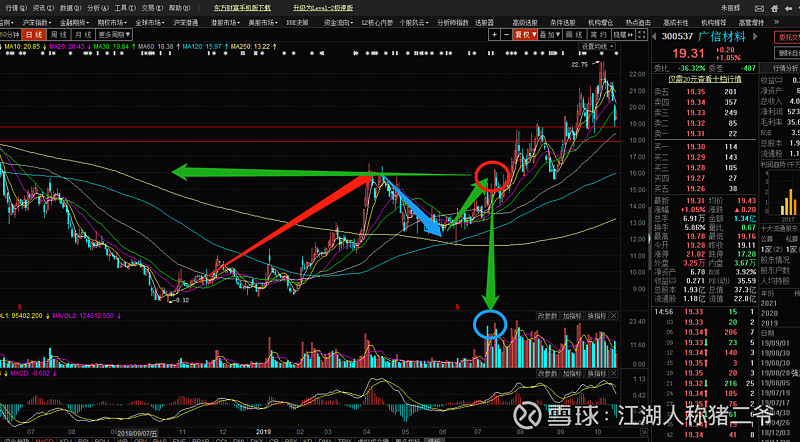The image size is (800, 442).
Task: Click 选股器 toolbar button
Action: [x=484, y=23]
